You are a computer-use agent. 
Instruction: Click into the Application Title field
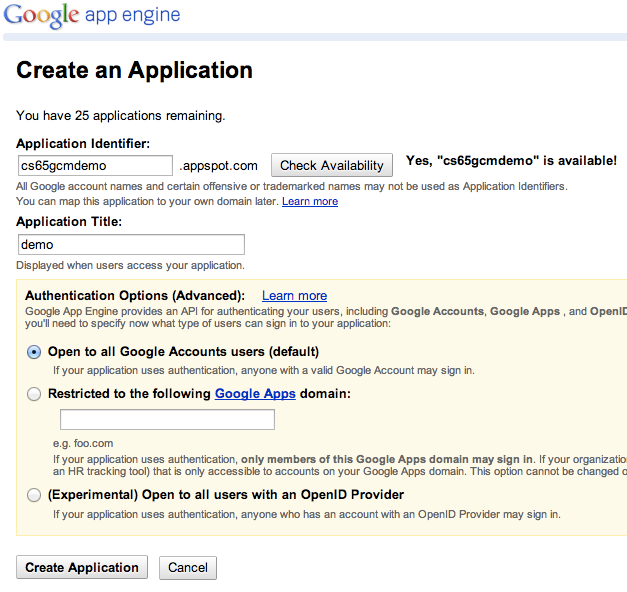pyautogui.click(x=130, y=245)
